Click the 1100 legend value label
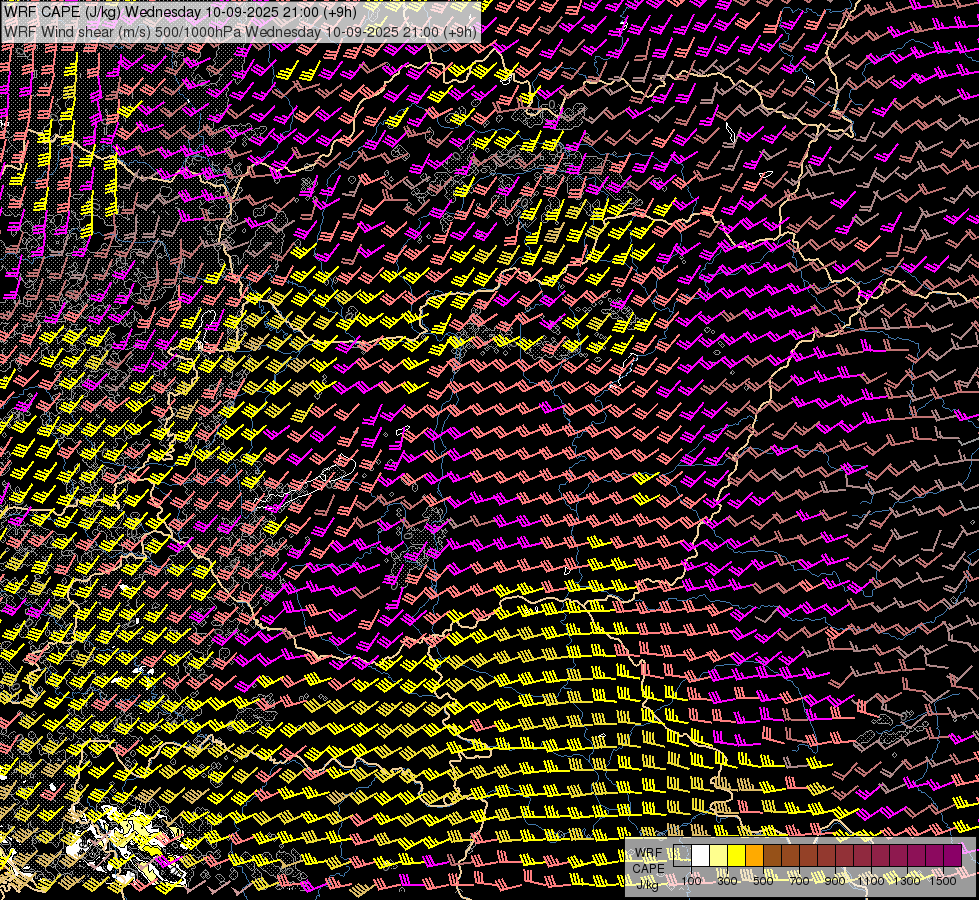The height and width of the screenshot is (900, 979). click(871, 881)
